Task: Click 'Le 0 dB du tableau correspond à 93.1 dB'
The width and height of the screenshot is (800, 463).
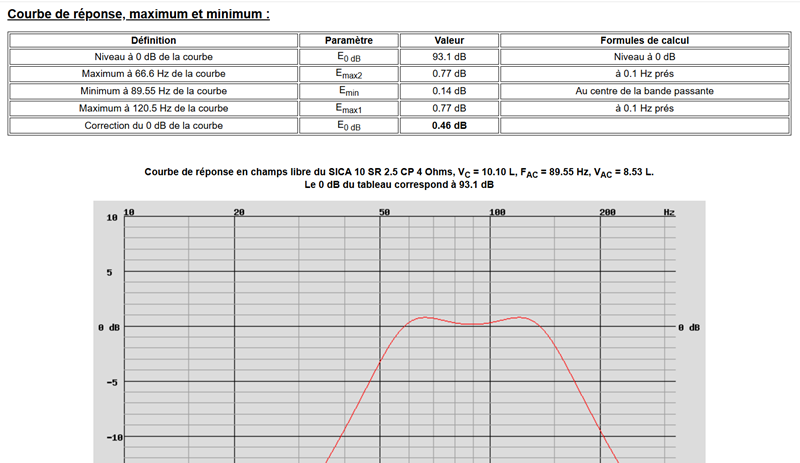Action: pyautogui.click(x=399, y=185)
